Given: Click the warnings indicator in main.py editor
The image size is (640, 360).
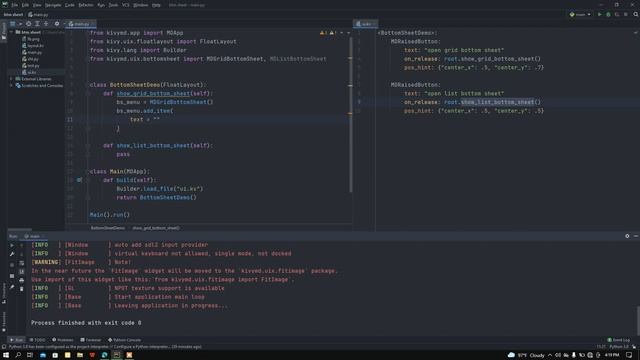Looking at the screenshot, I should click(x=329, y=33).
